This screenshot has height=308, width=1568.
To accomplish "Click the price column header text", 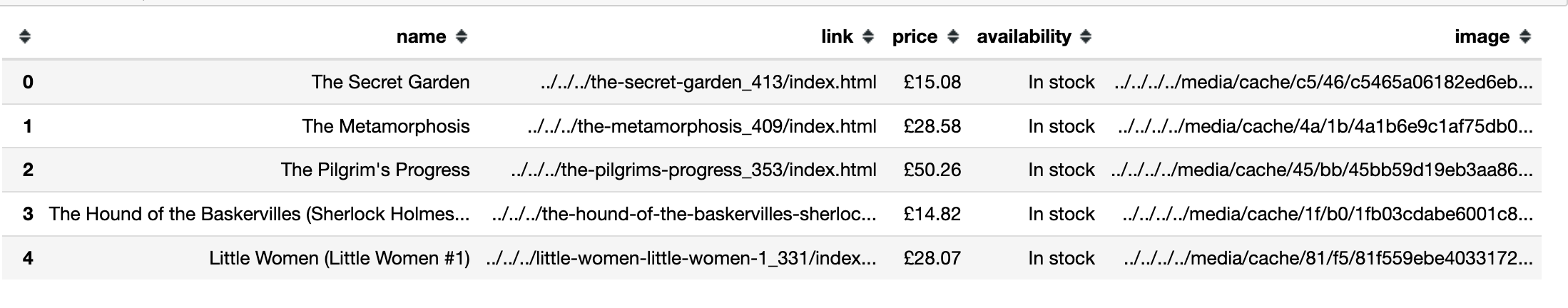I will pyautogui.click(x=915, y=37).
